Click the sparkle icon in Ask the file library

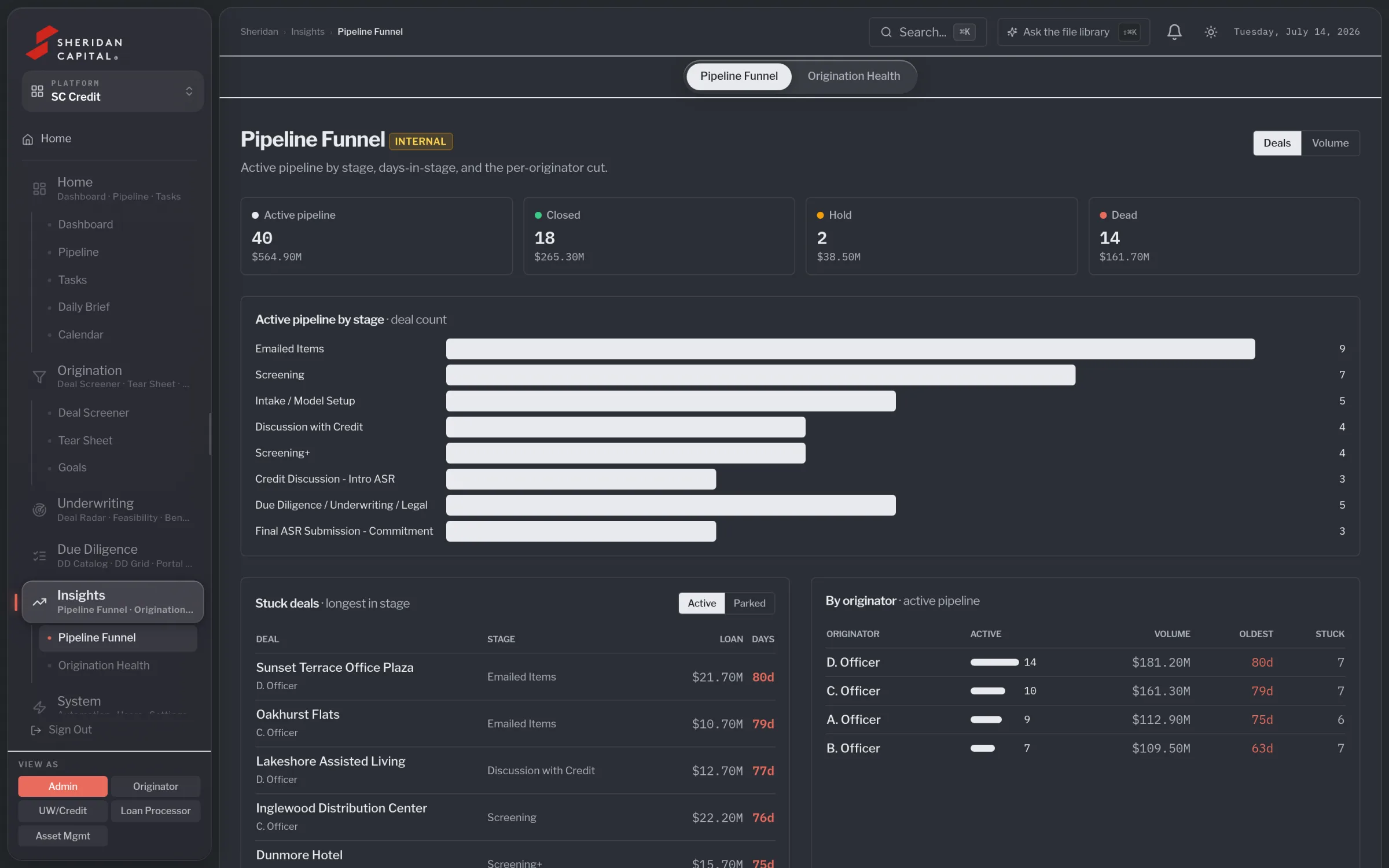(x=1012, y=32)
